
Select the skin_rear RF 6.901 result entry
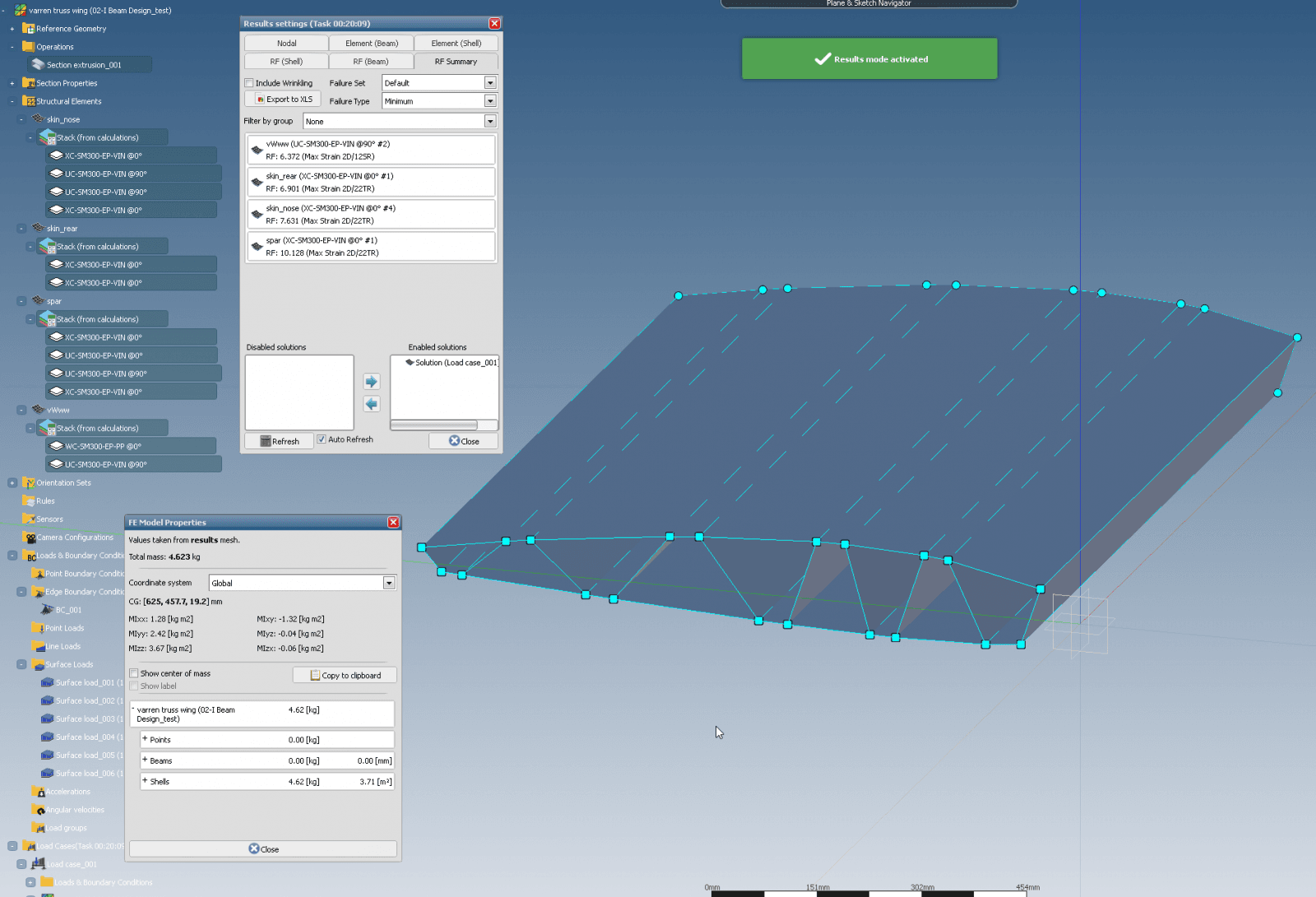pos(371,182)
